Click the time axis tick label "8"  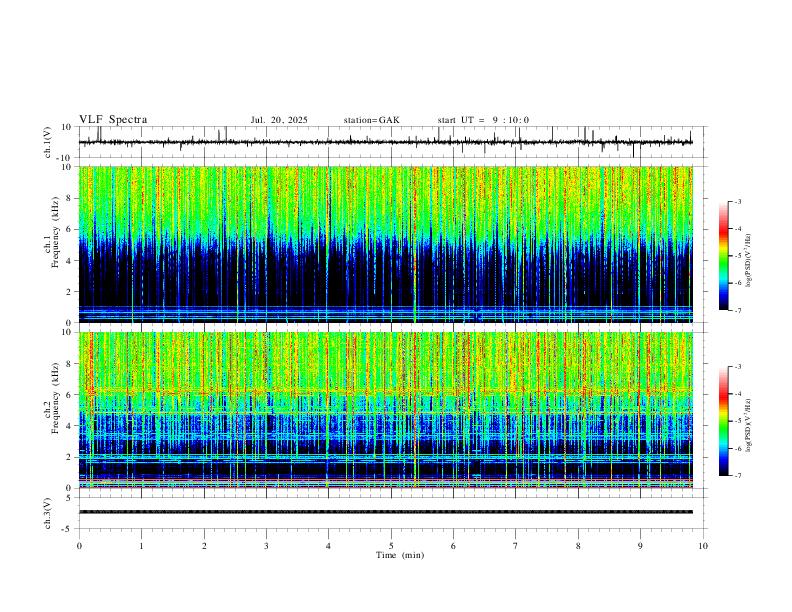pos(578,546)
